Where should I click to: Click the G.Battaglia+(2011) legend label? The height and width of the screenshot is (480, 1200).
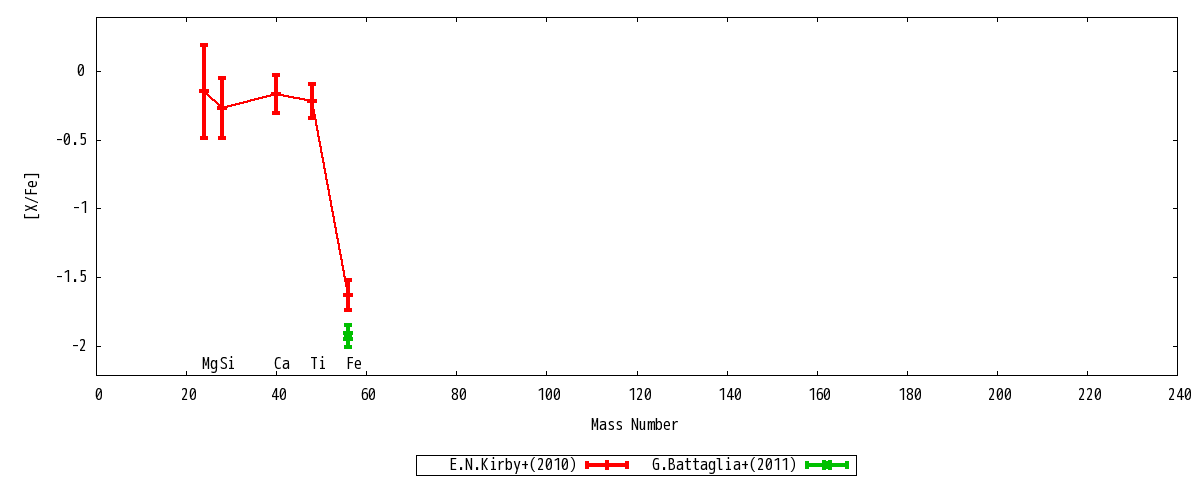[724, 465]
